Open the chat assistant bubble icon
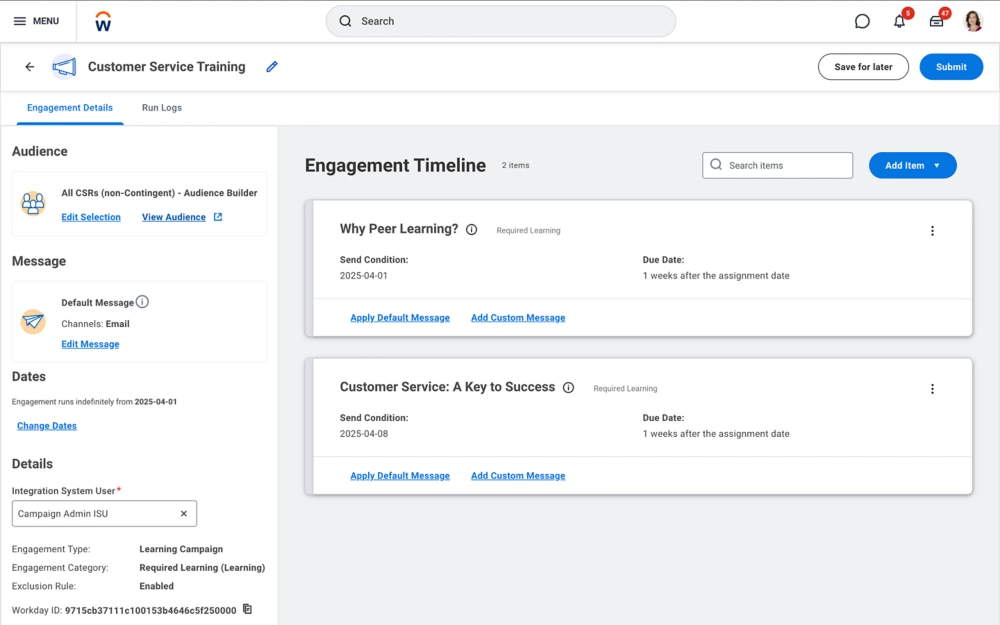Viewport: 1000px width, 625px height. (x=862, y=21)
